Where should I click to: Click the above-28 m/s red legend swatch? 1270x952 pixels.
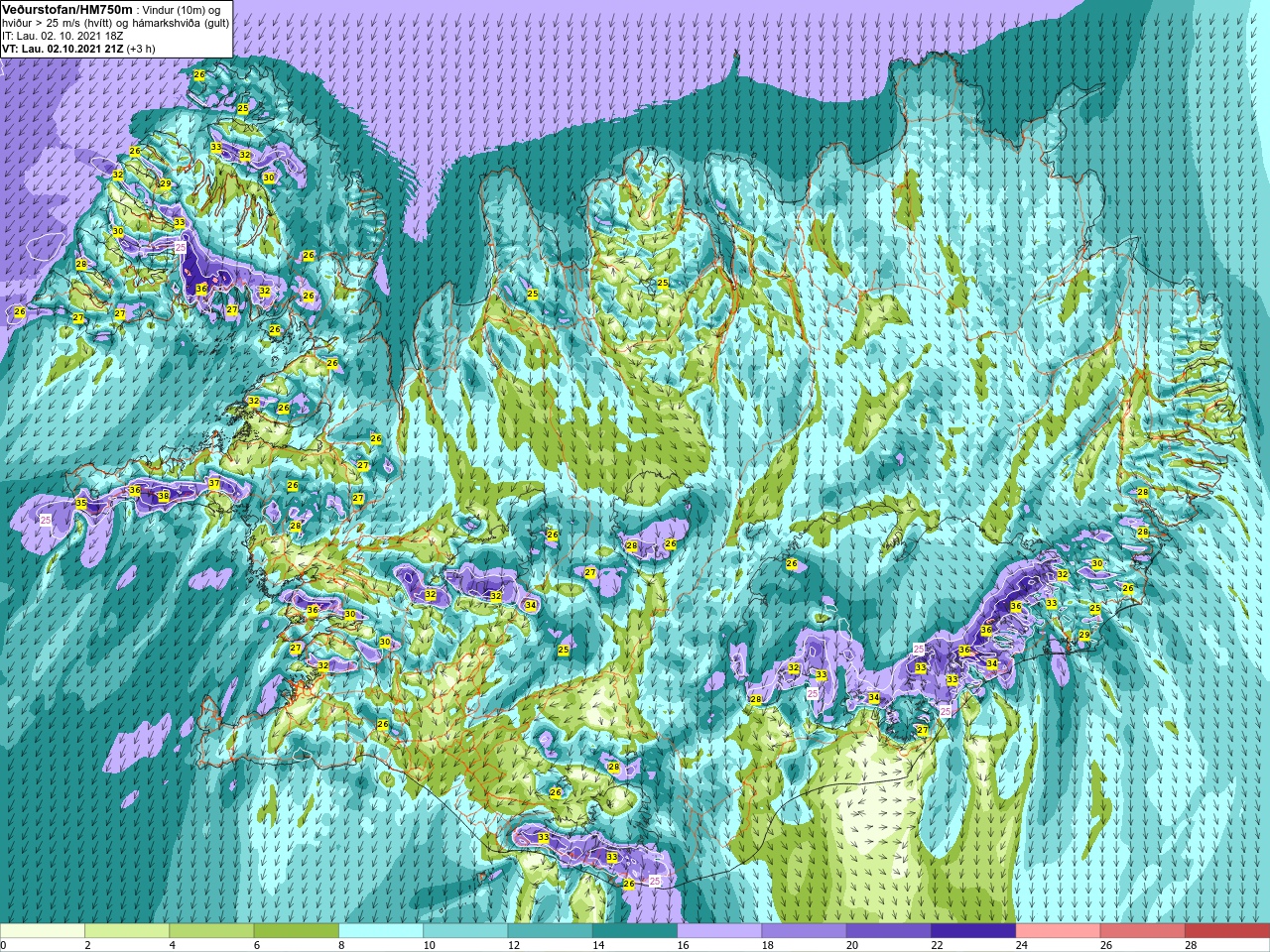1227,931
